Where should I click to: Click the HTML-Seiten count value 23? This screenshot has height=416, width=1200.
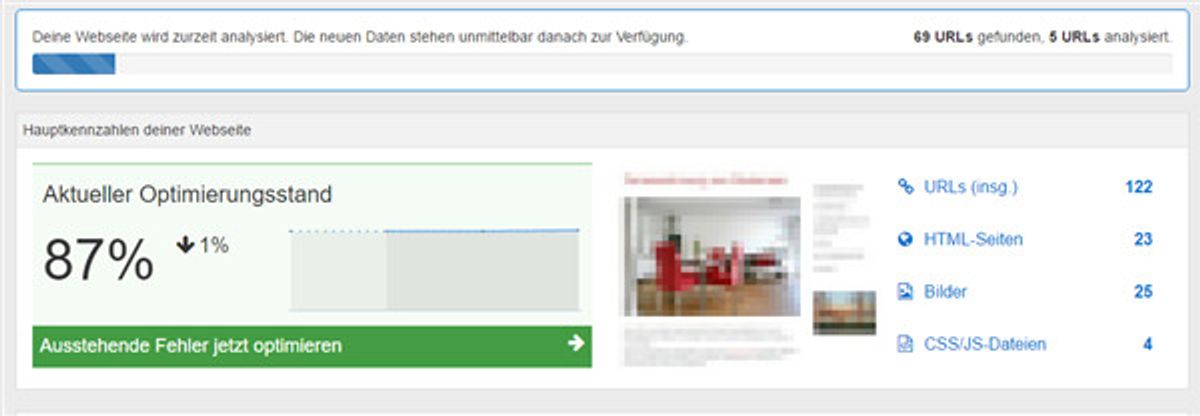(x=1144, y=240)
